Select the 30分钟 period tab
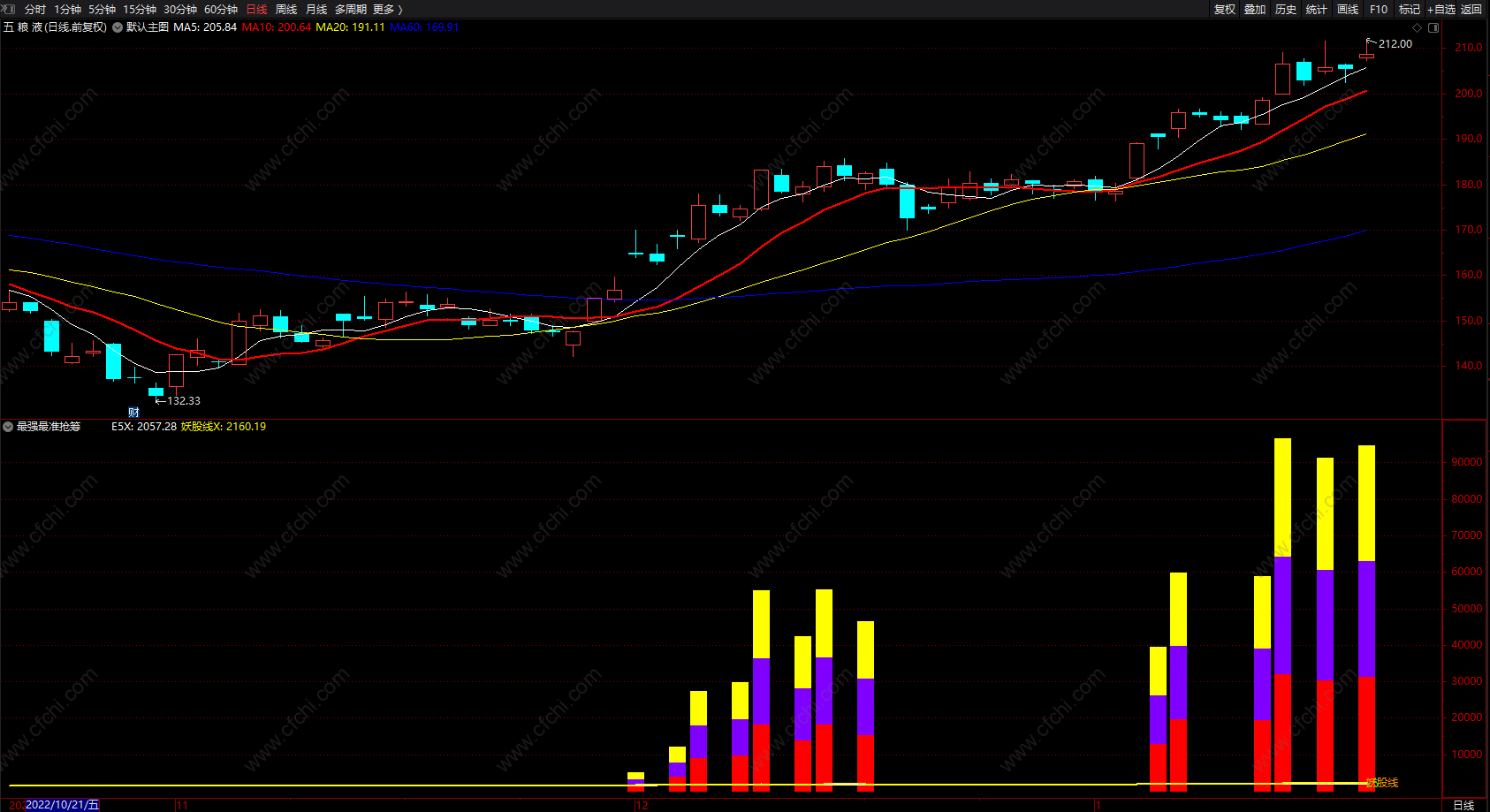The width and height of the screenshot is (1490, 812). 180,9
